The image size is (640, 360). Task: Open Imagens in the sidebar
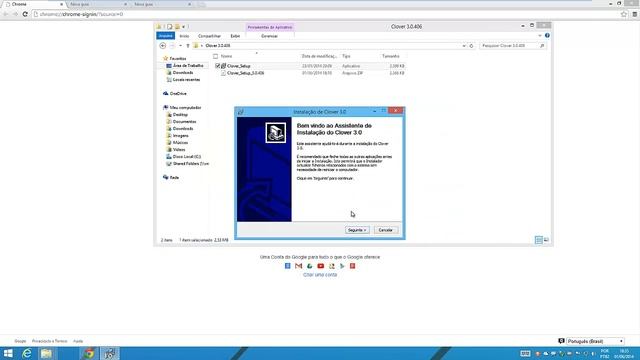180,136
